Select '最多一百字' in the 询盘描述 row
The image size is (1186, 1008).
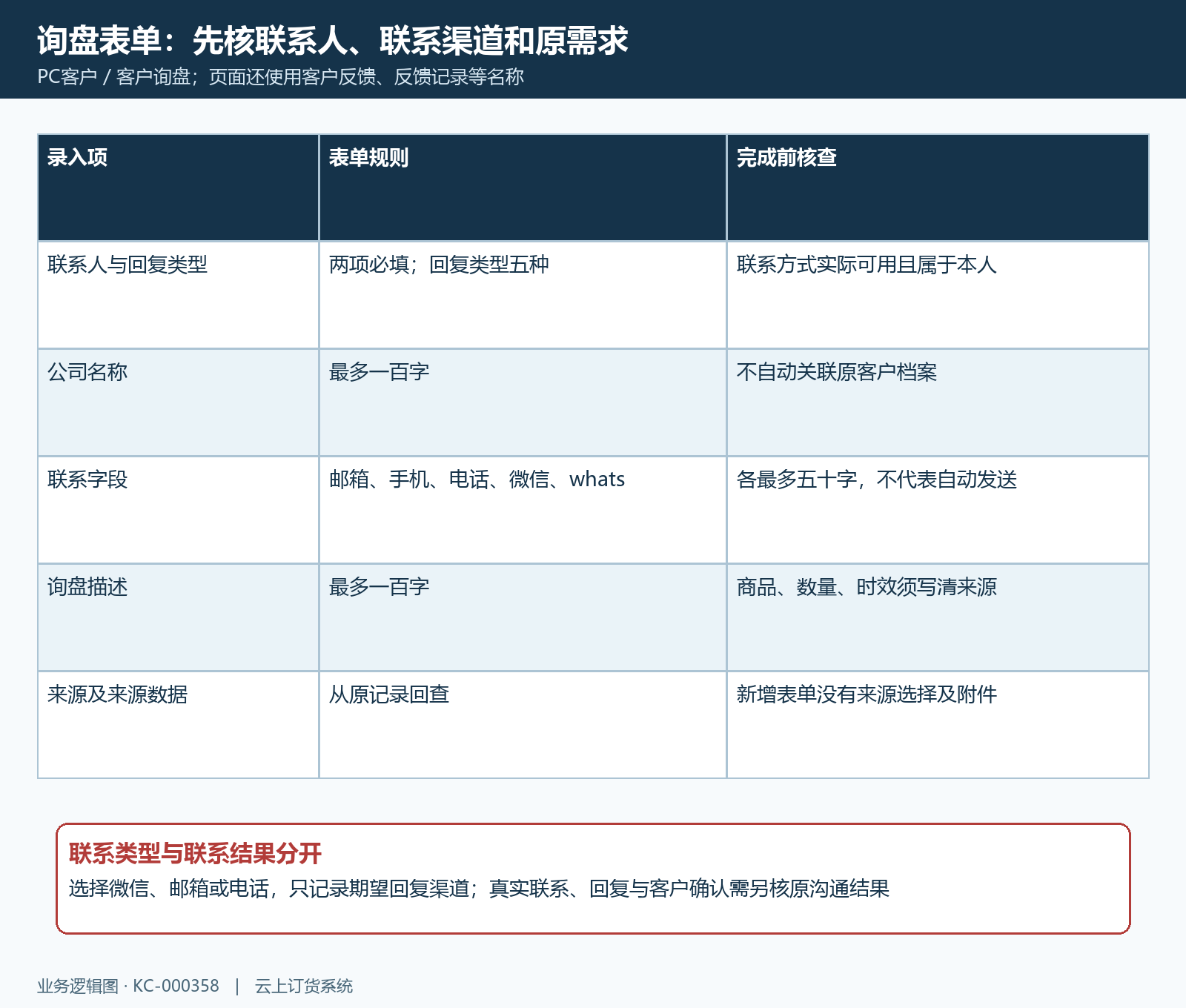point(523,617)
